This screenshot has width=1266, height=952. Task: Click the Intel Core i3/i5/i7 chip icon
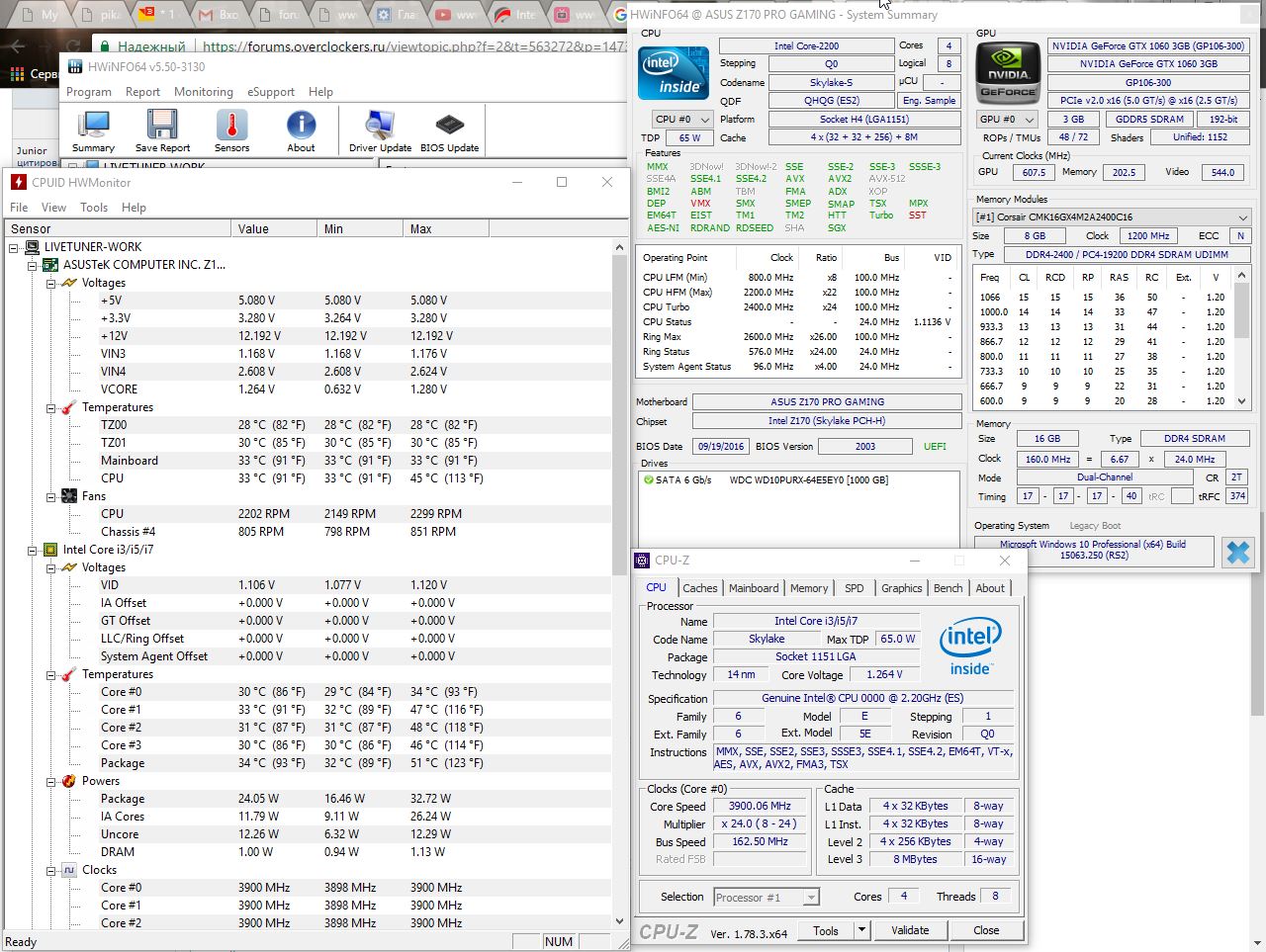(x=50, y=550)
